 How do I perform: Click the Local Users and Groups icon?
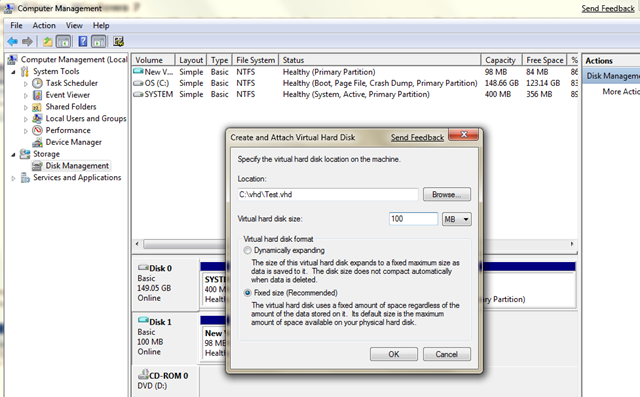tap(37, 119)
